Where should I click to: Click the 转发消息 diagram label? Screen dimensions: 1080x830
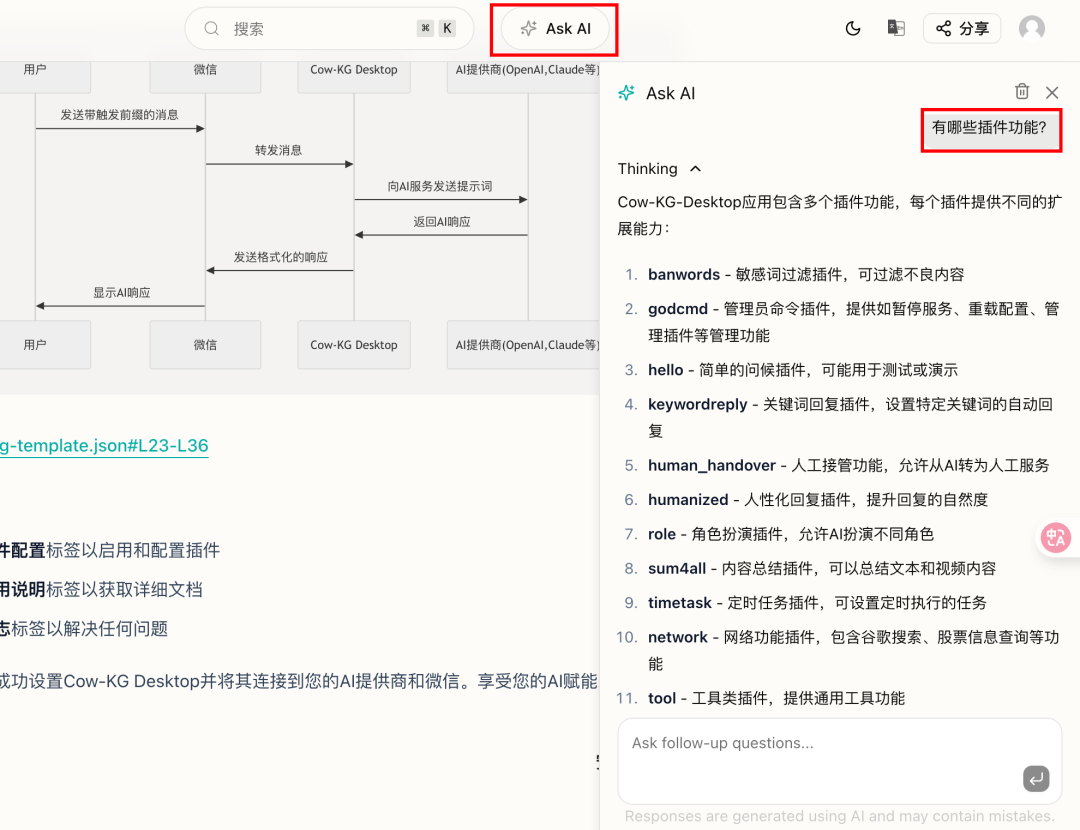click(278, 150)
